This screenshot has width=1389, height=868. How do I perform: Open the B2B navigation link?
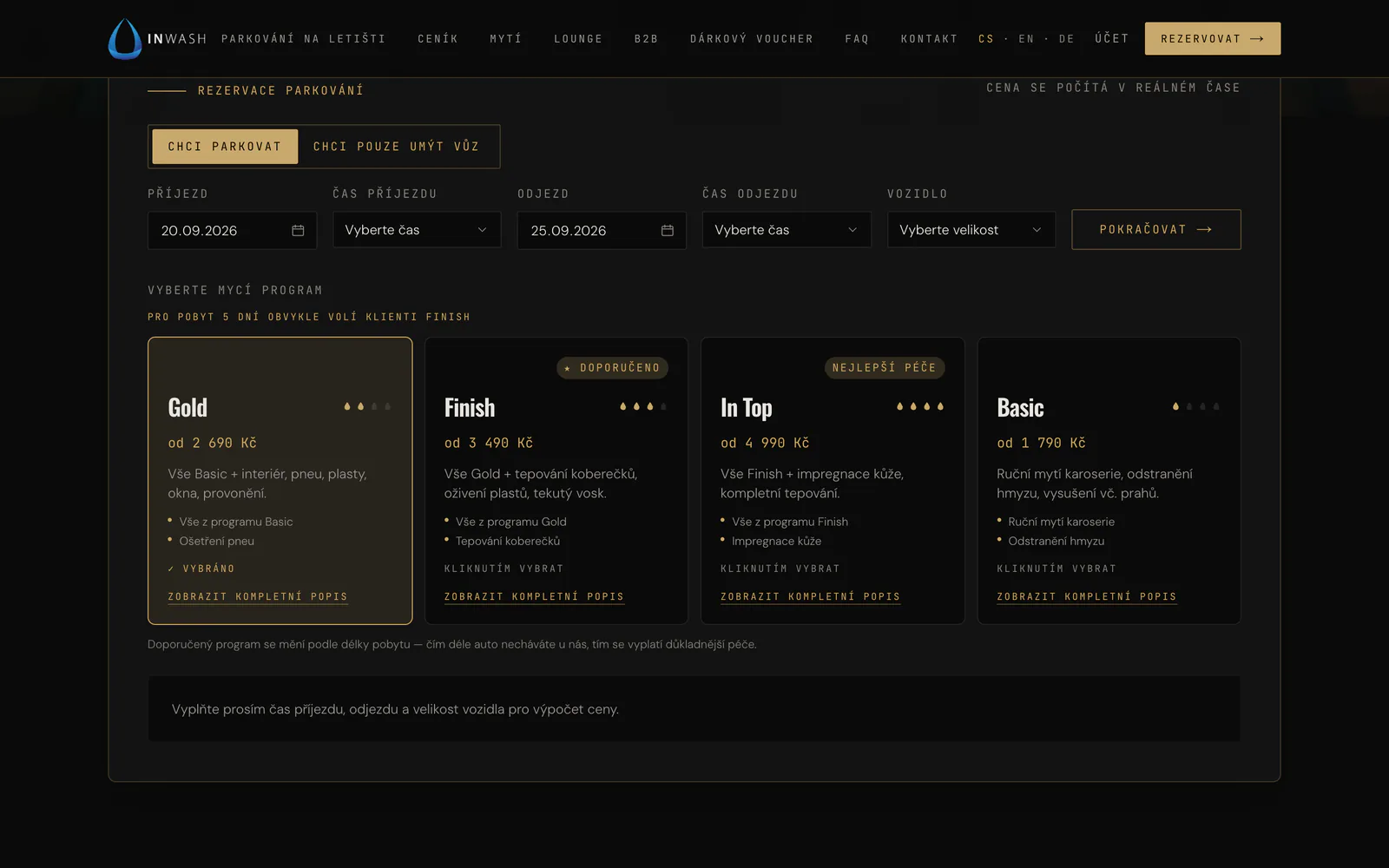tap(647, 39)
